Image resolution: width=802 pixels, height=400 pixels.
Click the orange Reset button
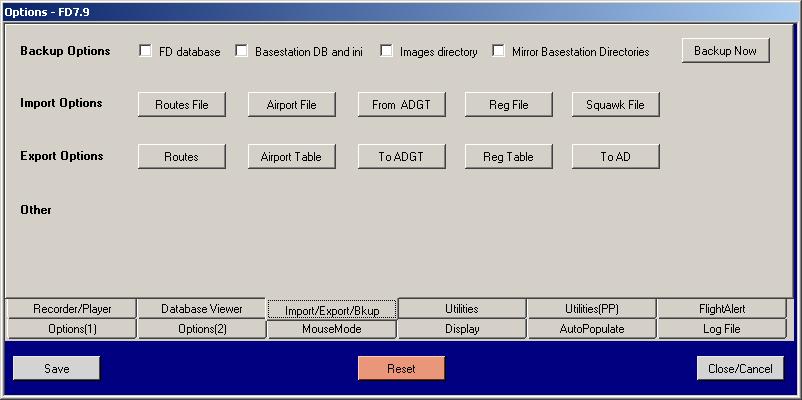[402, 368]
